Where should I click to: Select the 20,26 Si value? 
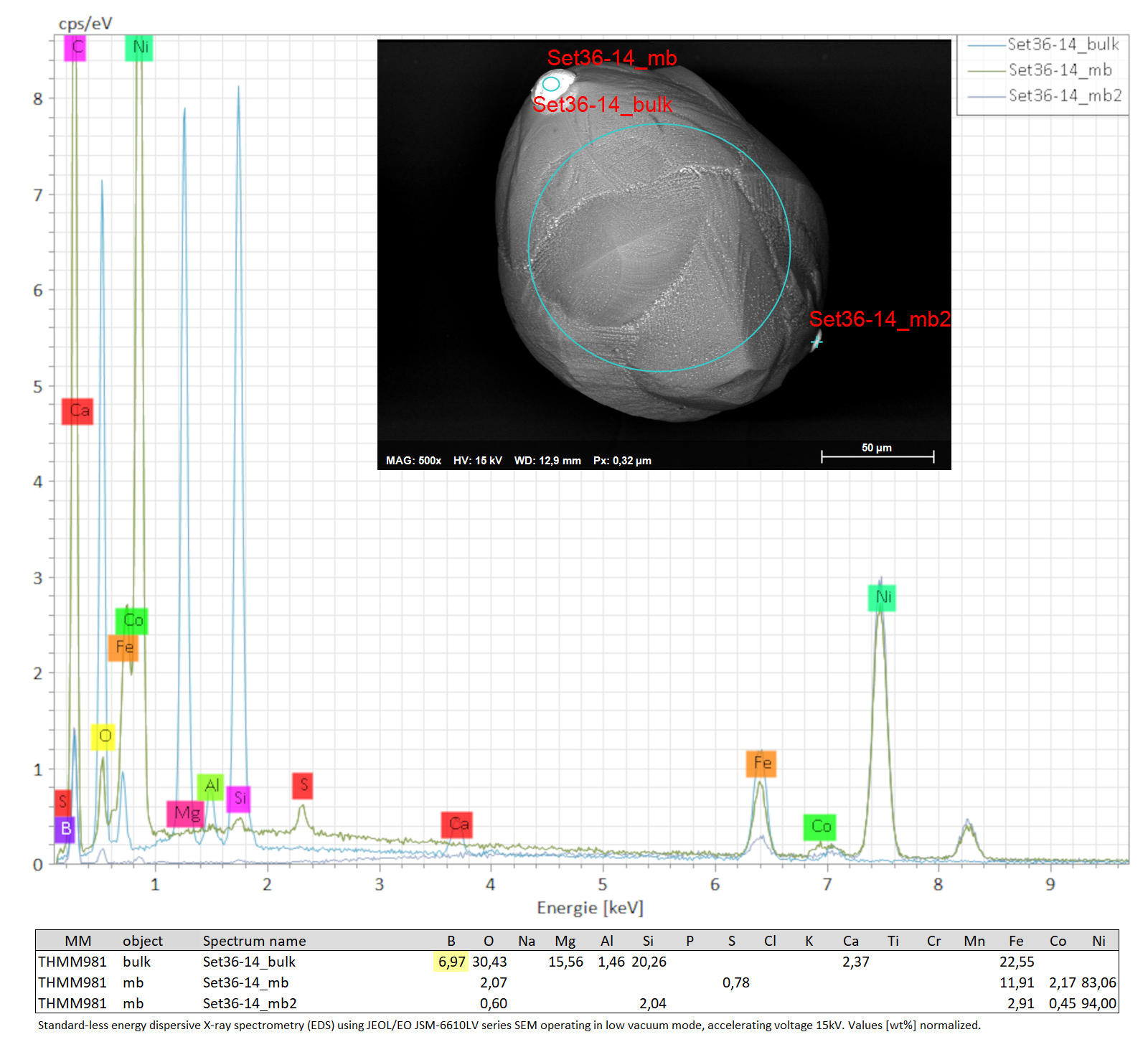pyautogui.click(x=649, y=962)
